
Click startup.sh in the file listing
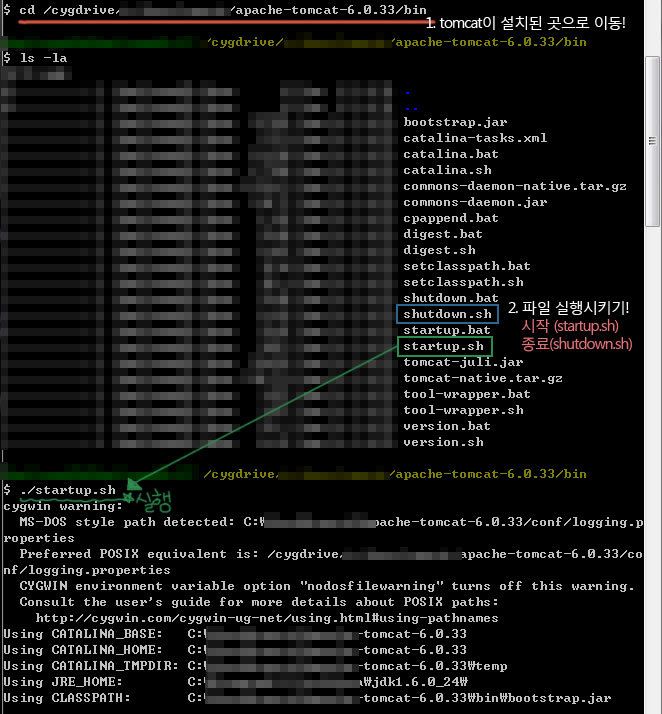(x=443, y=346)
